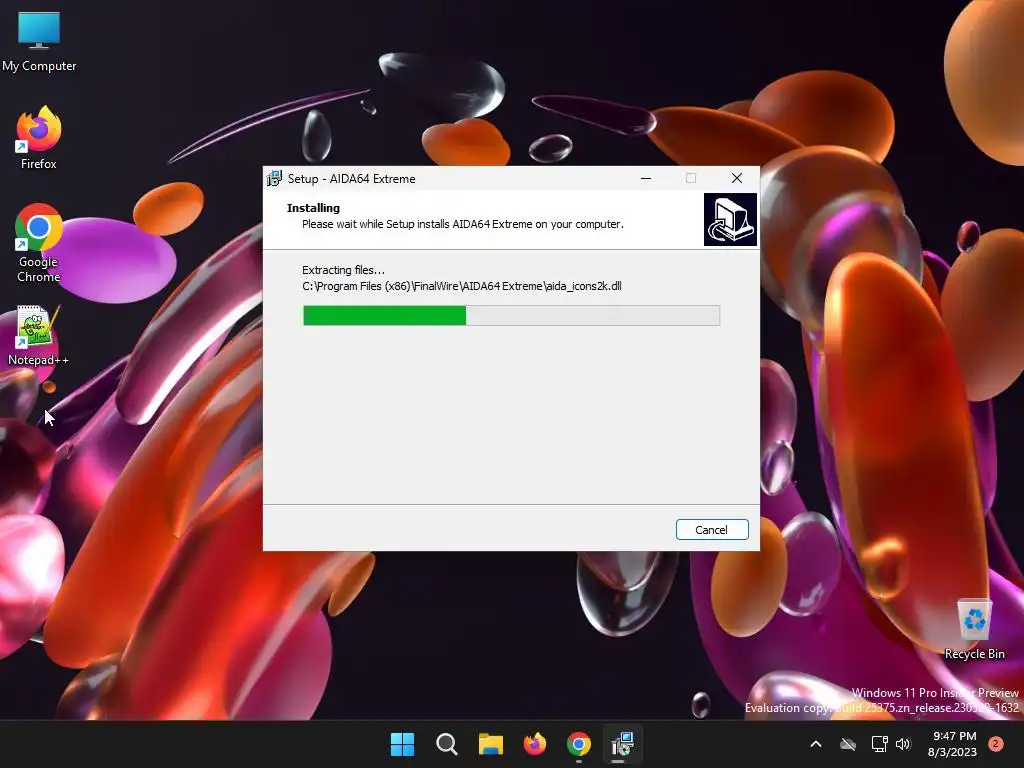Open the volume speaker tray icon
This screenshot has width=1024, height=768.
[903, 744]
